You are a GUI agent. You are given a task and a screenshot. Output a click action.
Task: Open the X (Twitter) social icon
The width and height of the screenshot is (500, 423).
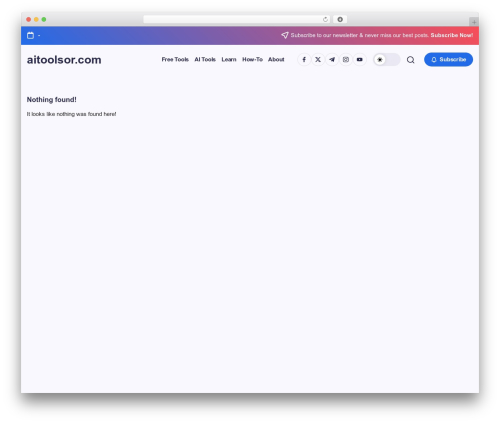[318, 60]
